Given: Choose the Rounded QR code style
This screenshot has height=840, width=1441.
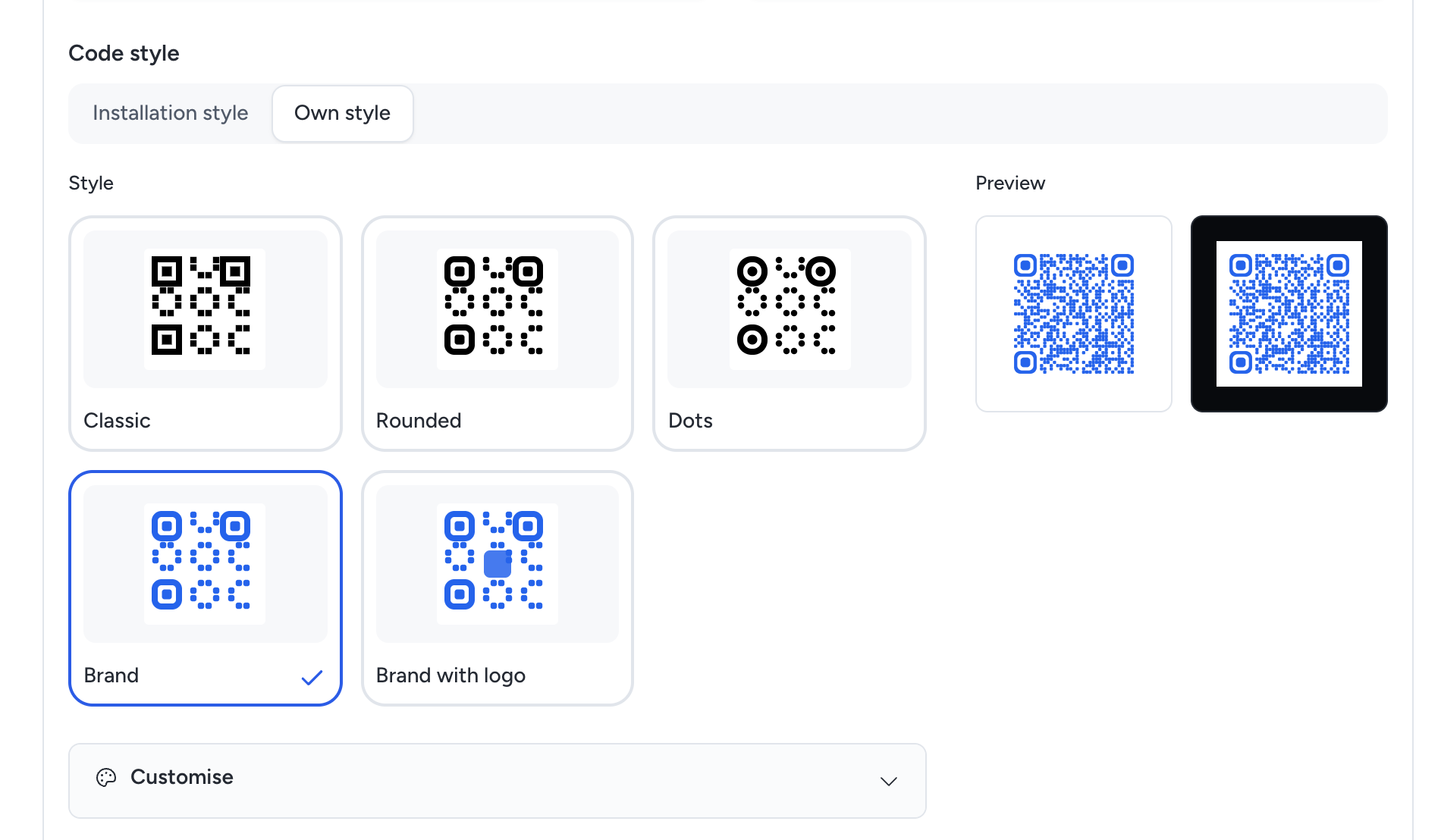Looking at the screenshot, I should tap(498, 334).
